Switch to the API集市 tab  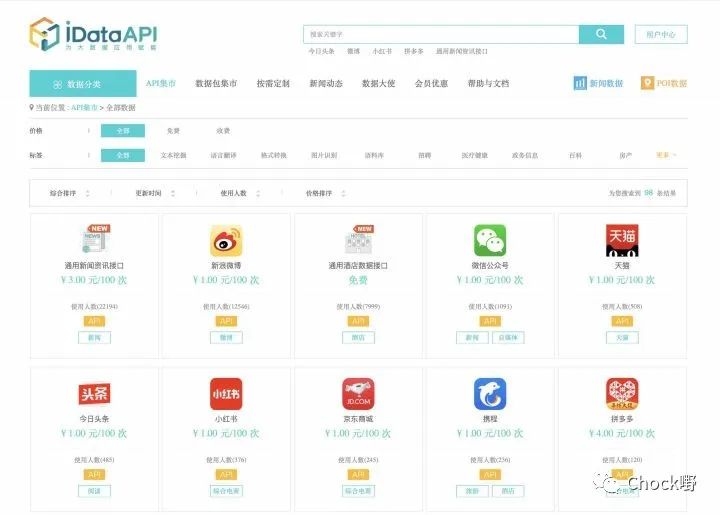point(161,84)
